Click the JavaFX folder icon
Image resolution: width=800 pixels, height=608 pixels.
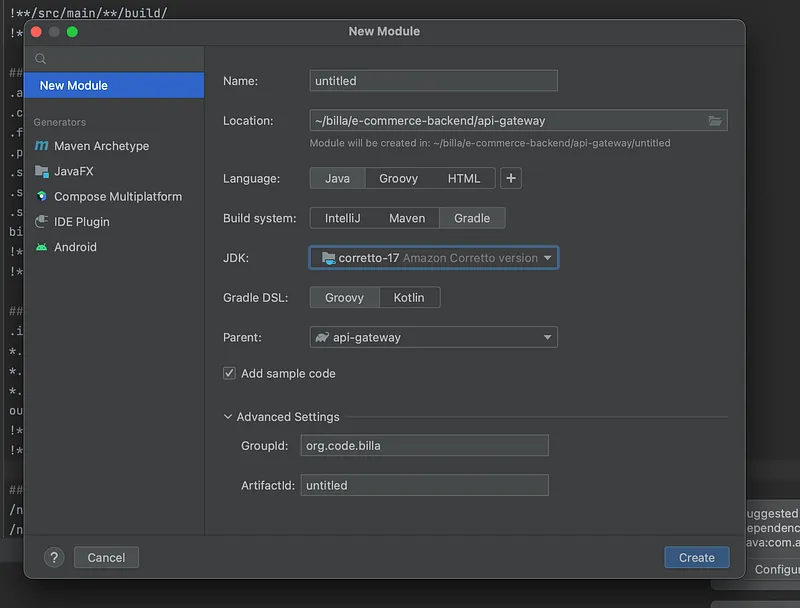point(41,171)
